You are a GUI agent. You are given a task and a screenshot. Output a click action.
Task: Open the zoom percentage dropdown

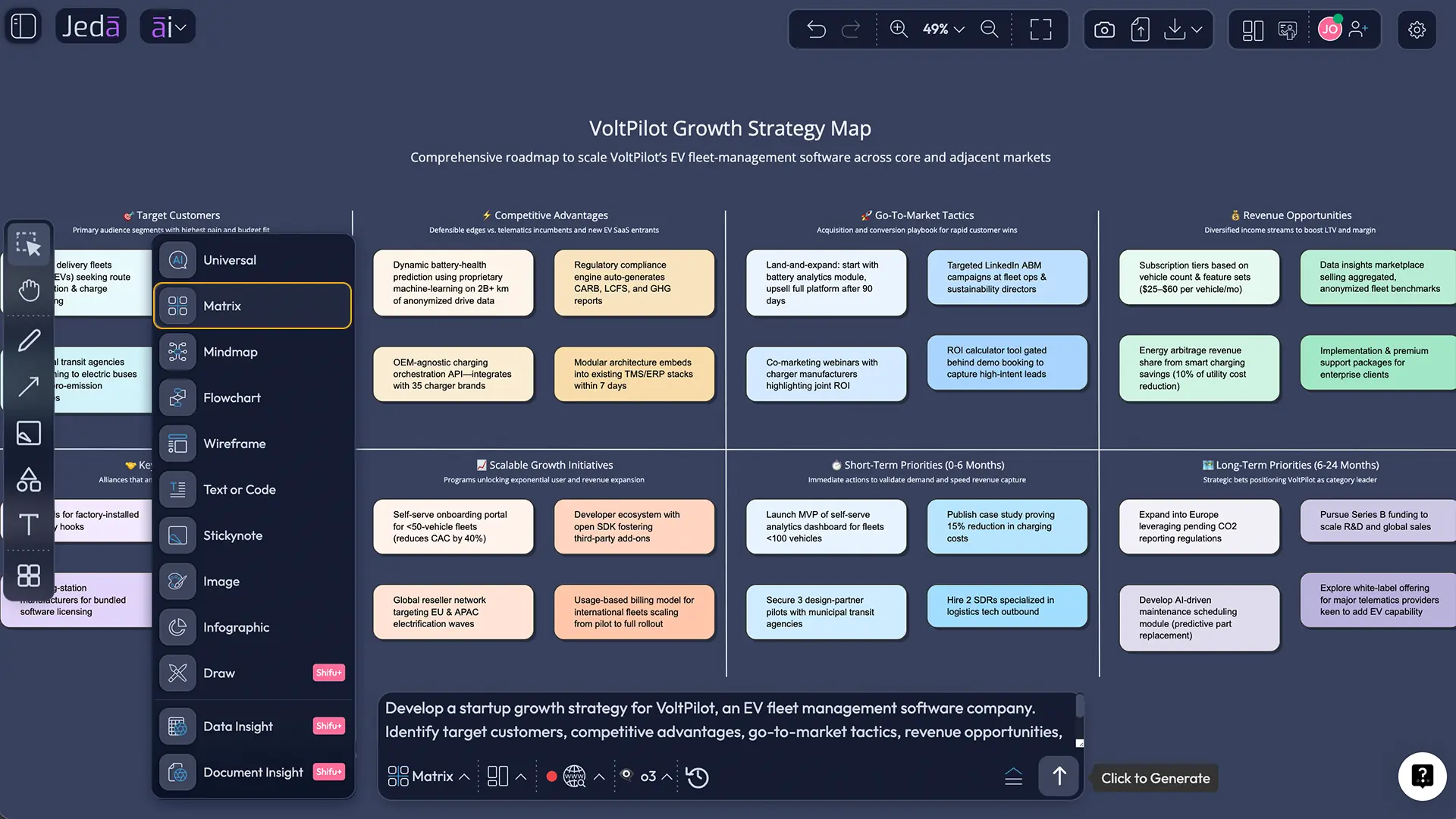pyautogui.click(x=943, y=29)
